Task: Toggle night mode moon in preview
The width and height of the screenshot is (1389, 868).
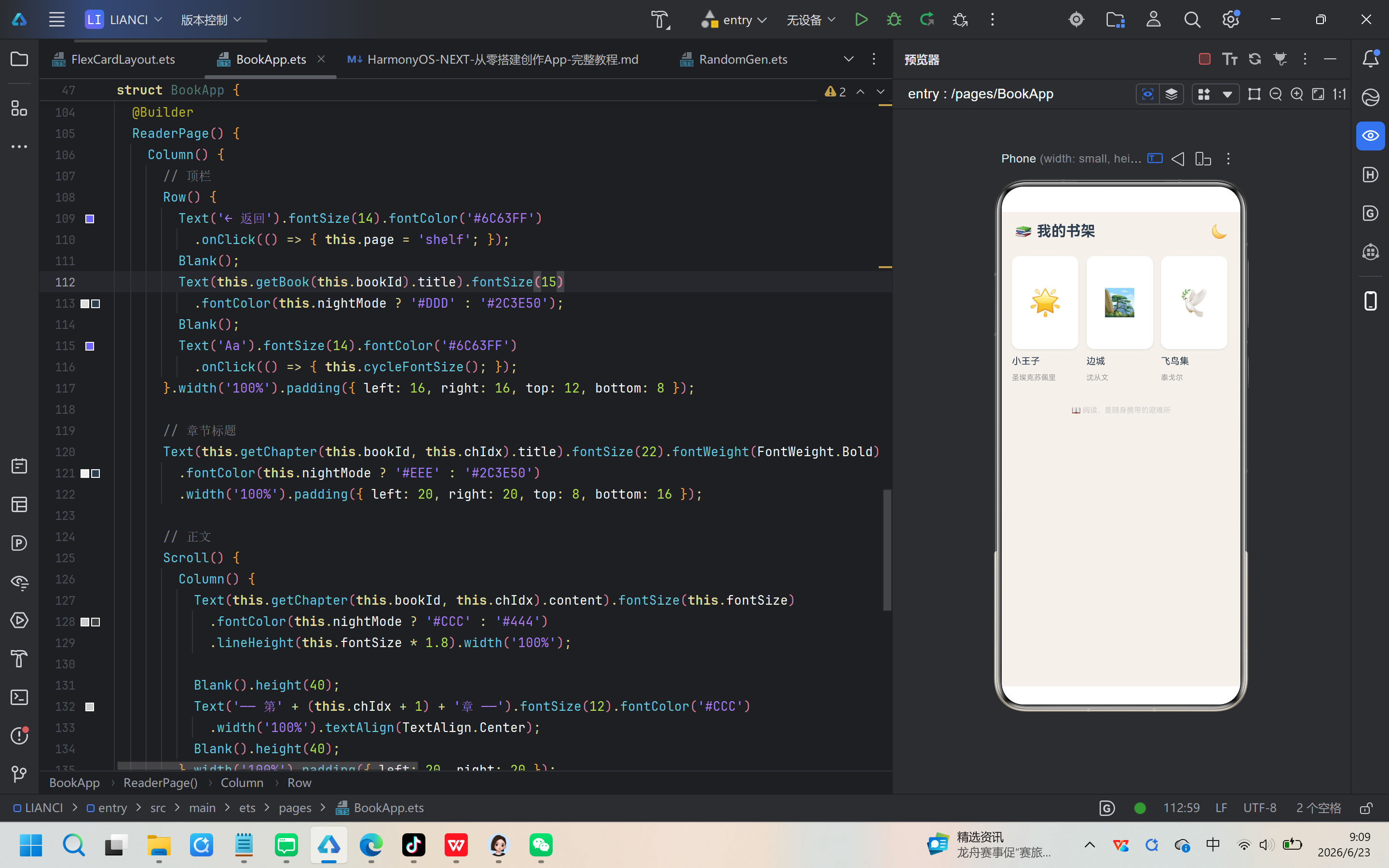Action: [1219, 231]
